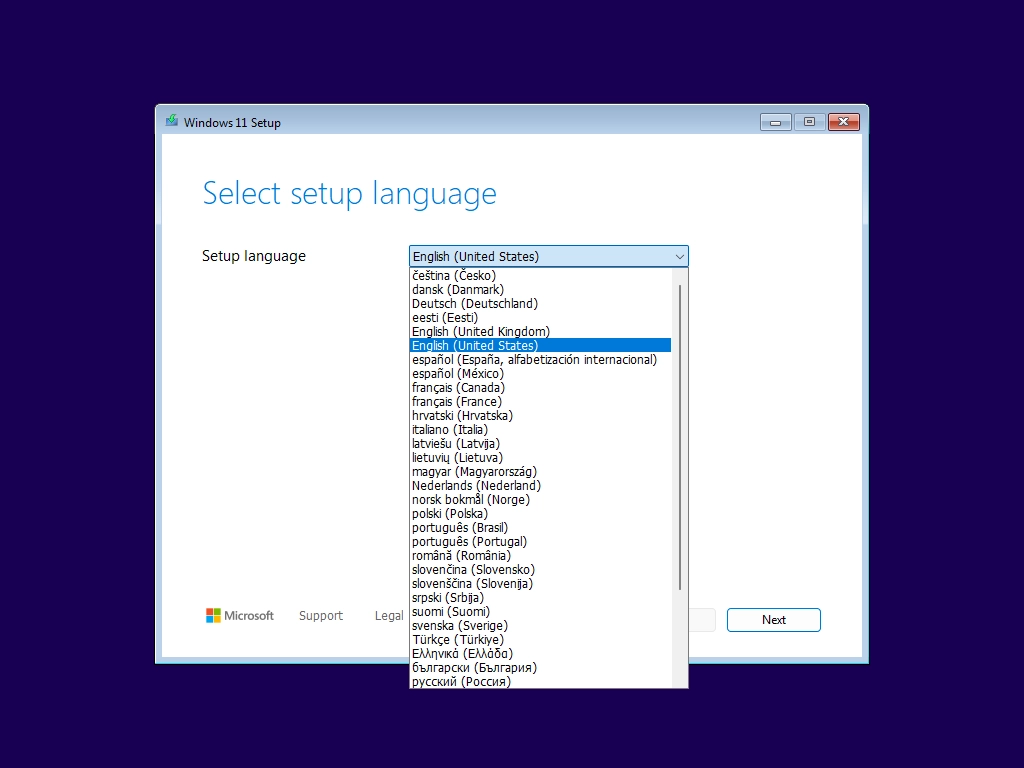
Task: Close the Windows 11 Setup window
Action: pos(844,122)
